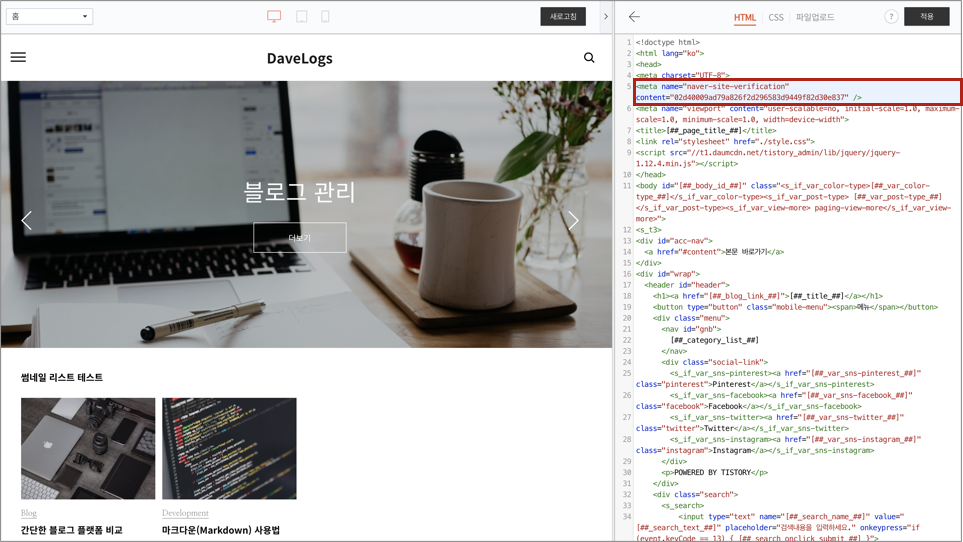
Task: Show next slide with right arrow
Action: point(573,220)
